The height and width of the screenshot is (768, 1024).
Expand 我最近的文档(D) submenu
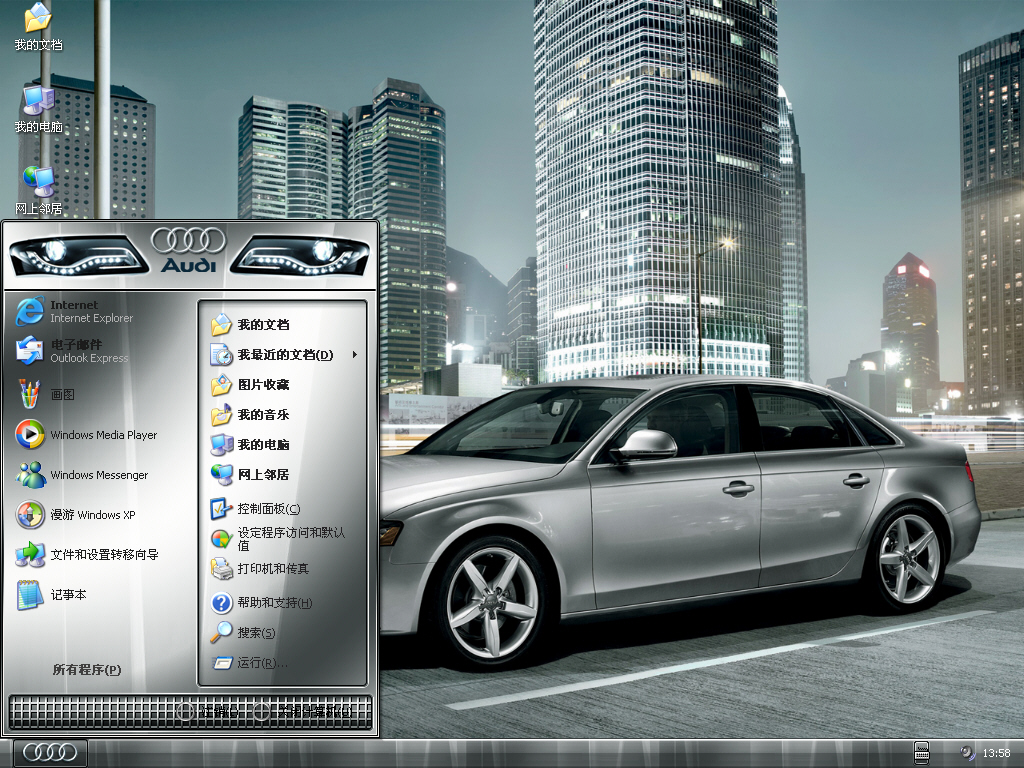[283, 355]
